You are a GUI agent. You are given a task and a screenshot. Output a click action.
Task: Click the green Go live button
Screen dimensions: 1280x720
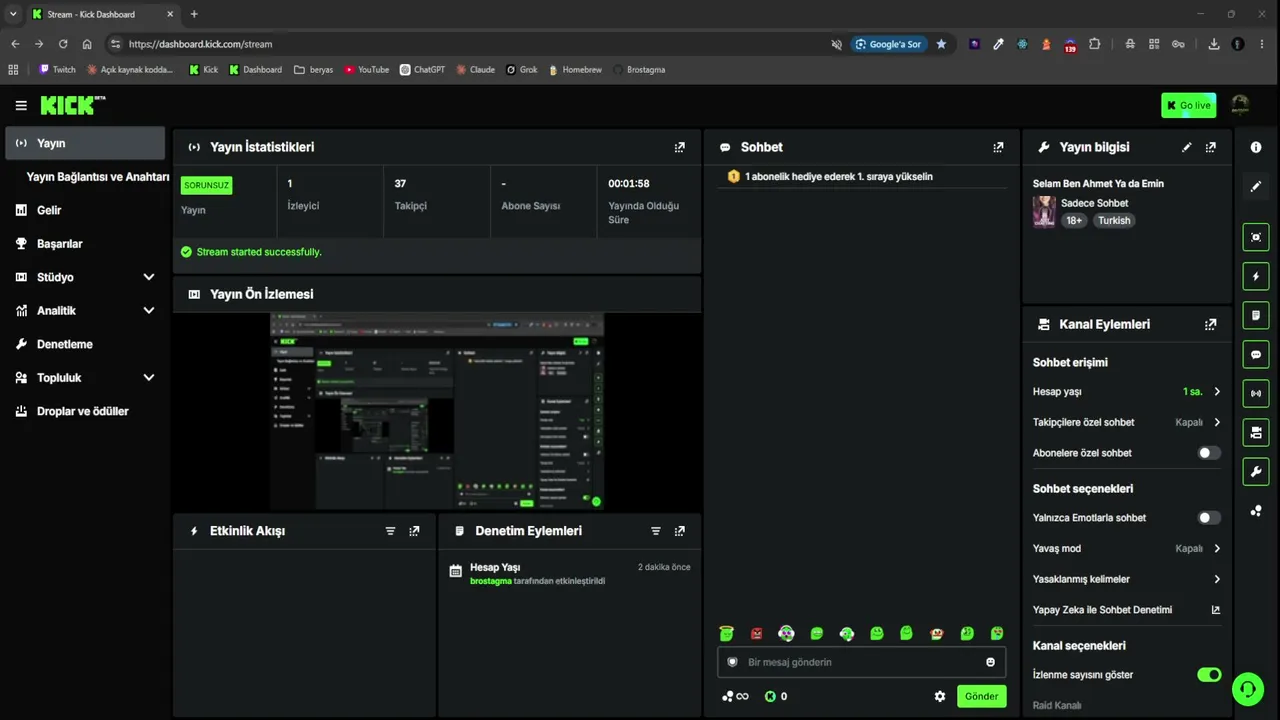1188,105
